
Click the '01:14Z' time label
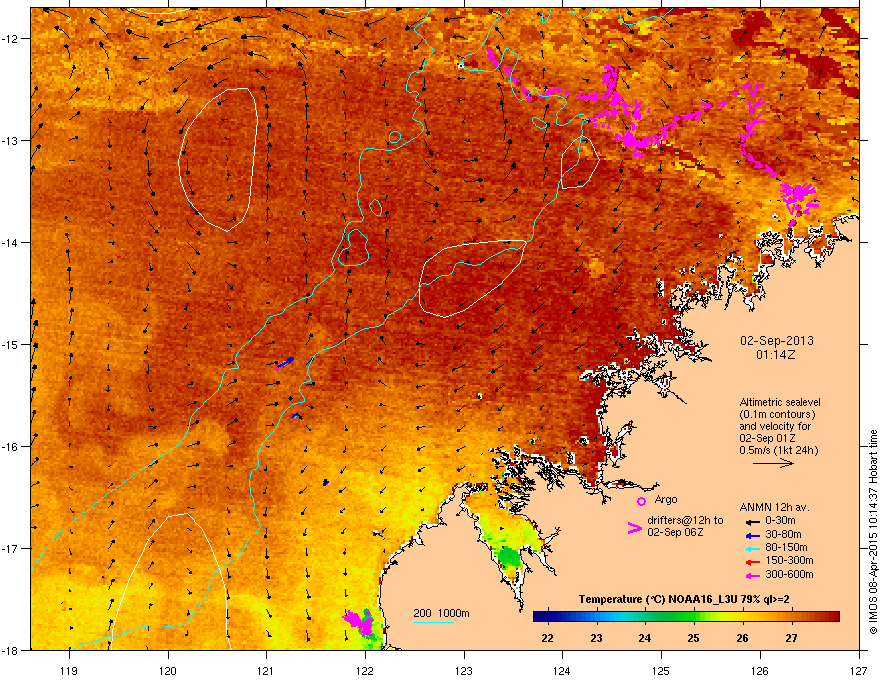click(x=776, y=355)
